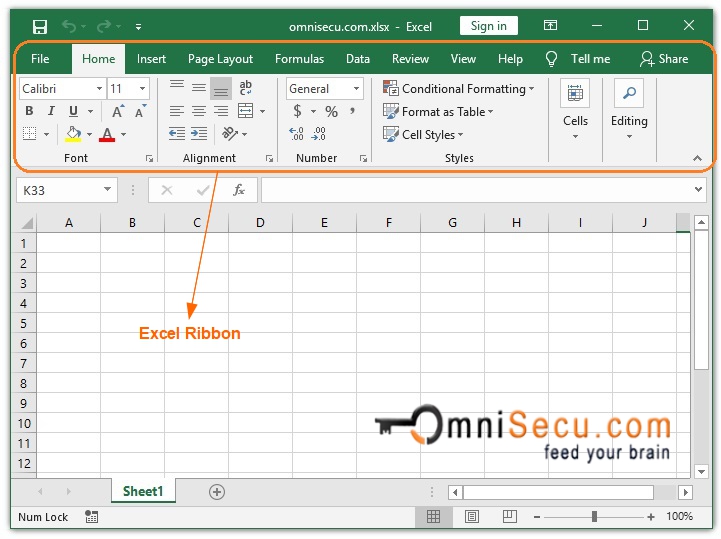Switch to Page Layout view icon
The image size is (721, 539).
pos(472,516)
